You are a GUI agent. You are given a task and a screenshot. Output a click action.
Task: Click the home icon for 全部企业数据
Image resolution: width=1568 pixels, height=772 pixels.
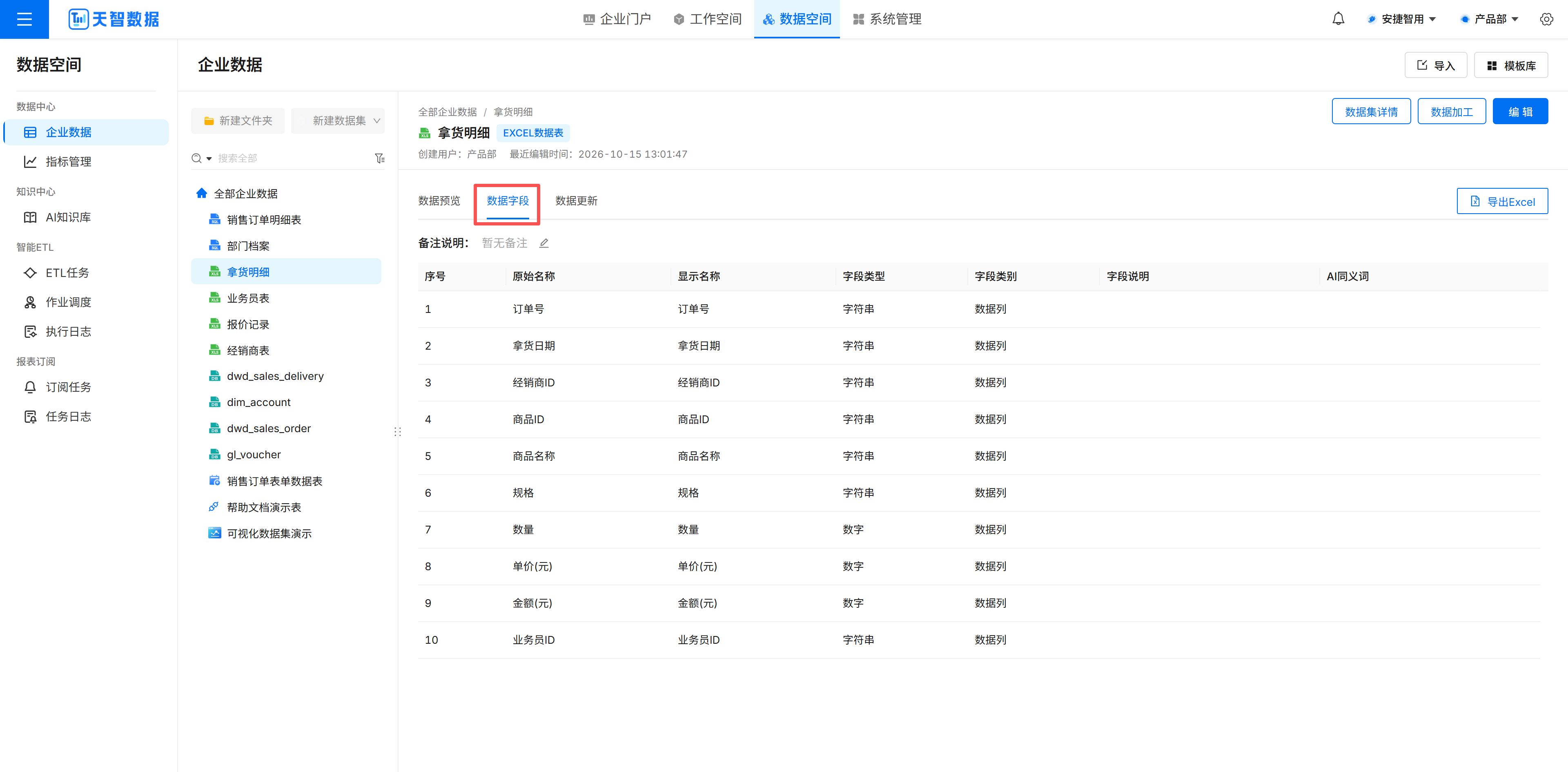click(x=201, y=193)
